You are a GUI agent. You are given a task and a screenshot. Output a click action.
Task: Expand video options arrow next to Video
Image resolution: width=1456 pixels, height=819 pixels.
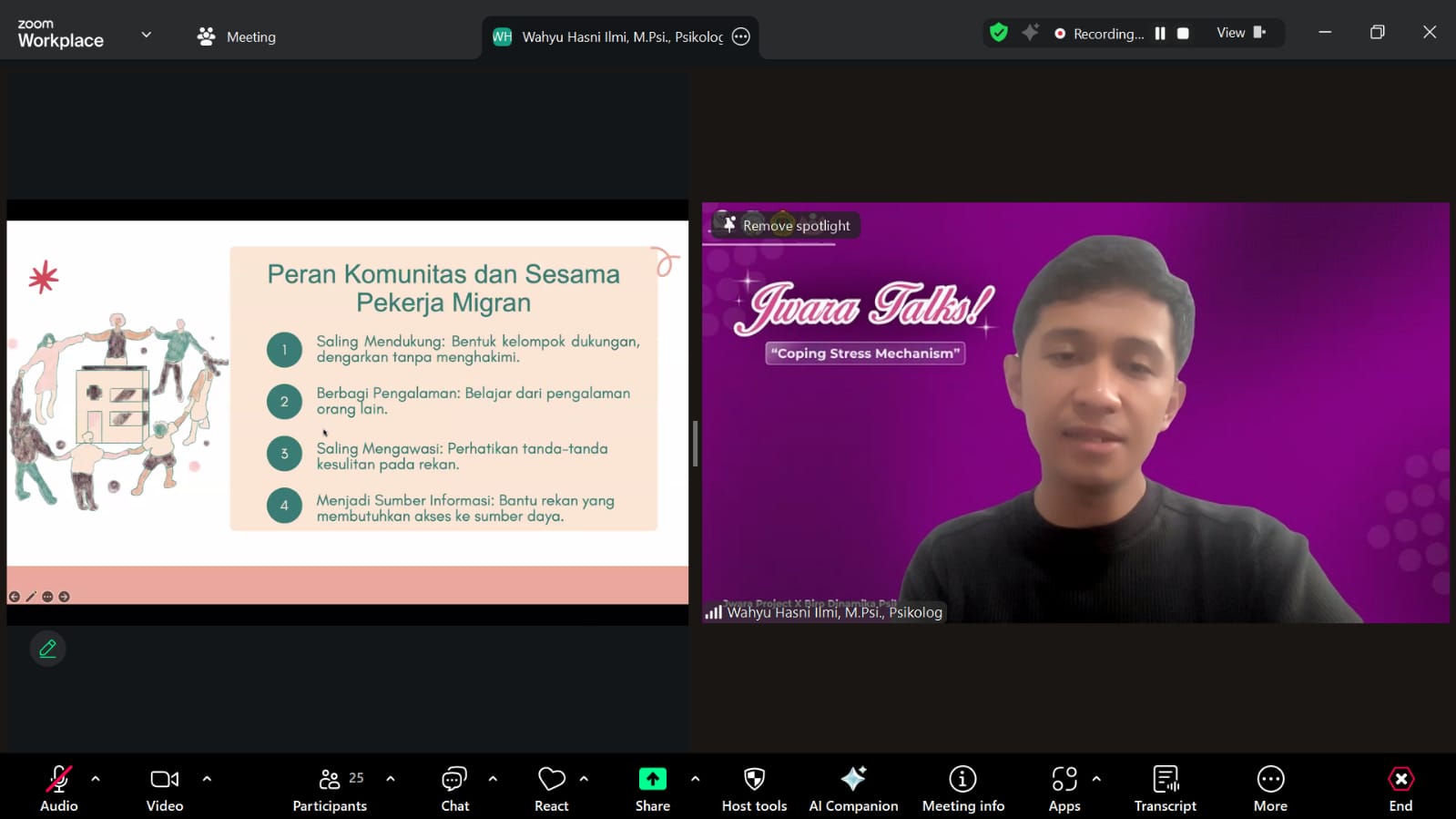pos(207,779)
